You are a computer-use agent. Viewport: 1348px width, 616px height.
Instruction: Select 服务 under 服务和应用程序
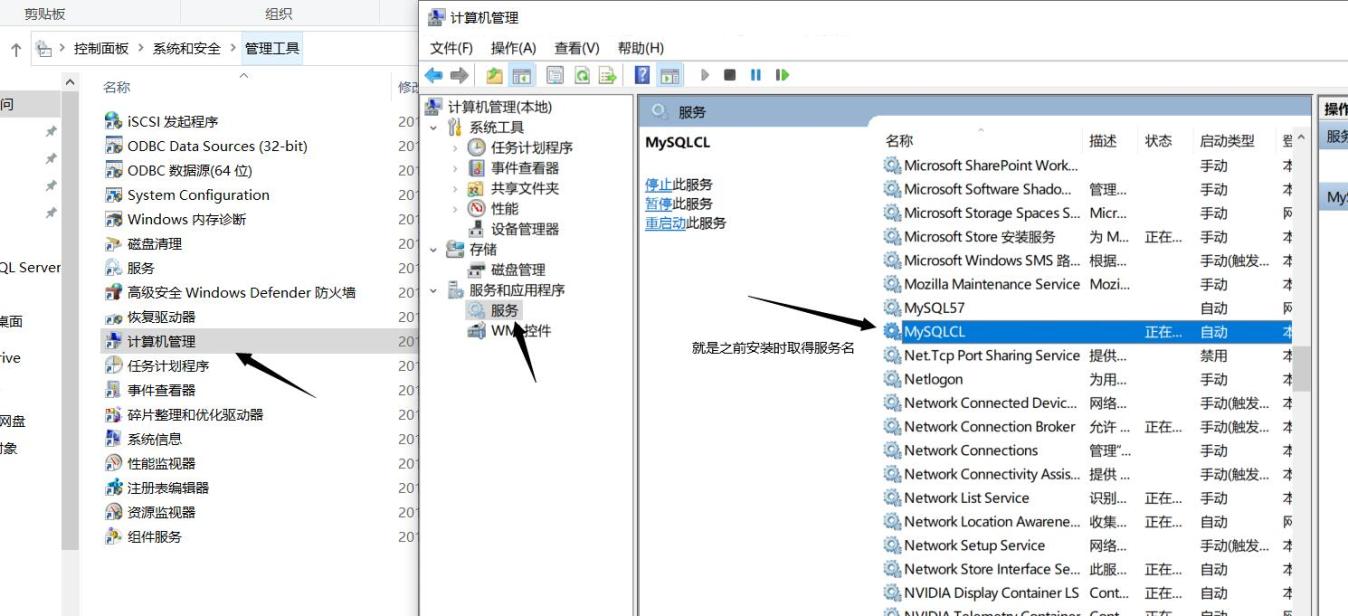pyautogui.click(x=504, y=311)
